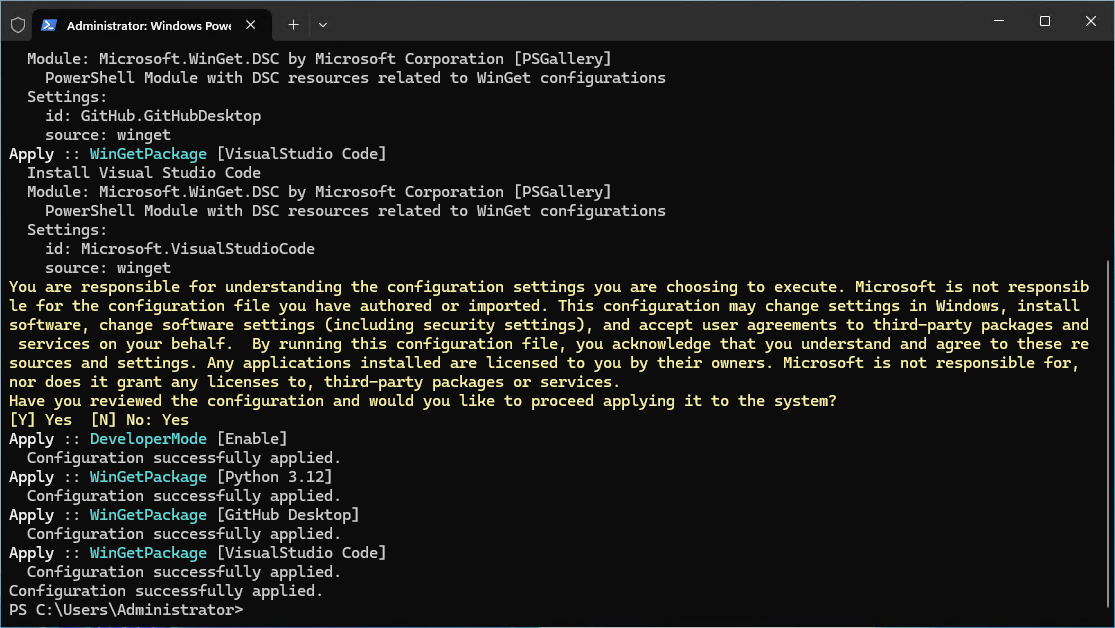Open the new tab dropdown chevron
Viewport: 1115px width, 628px height.
[x=322, y=24]
